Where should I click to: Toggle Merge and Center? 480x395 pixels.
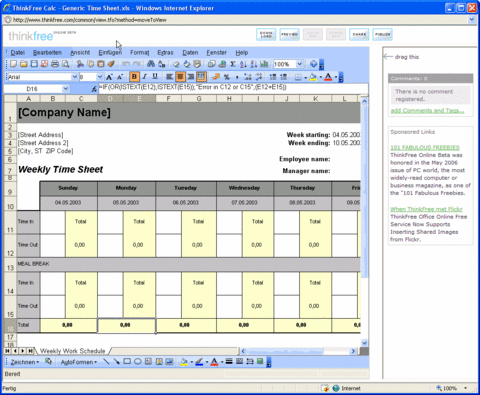(x=201, y=77)
